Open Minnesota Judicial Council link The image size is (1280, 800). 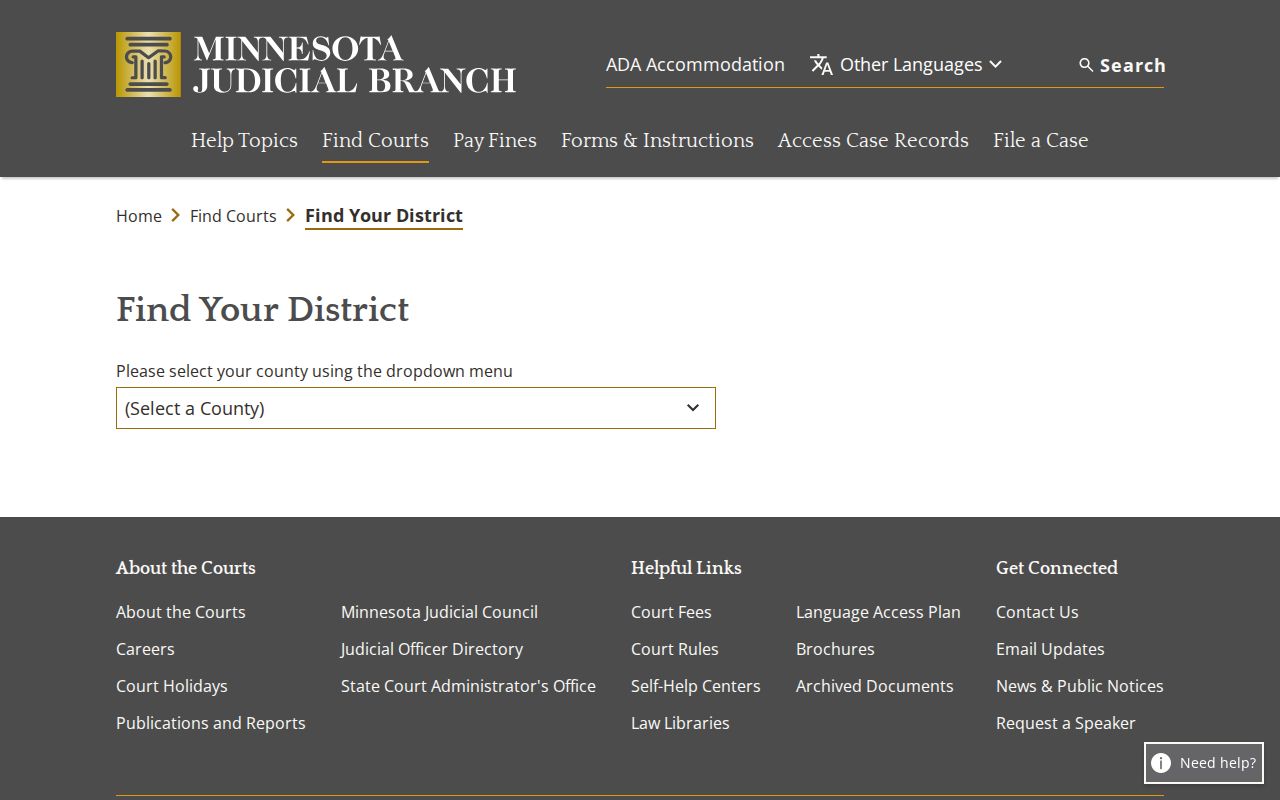[439, 612]
